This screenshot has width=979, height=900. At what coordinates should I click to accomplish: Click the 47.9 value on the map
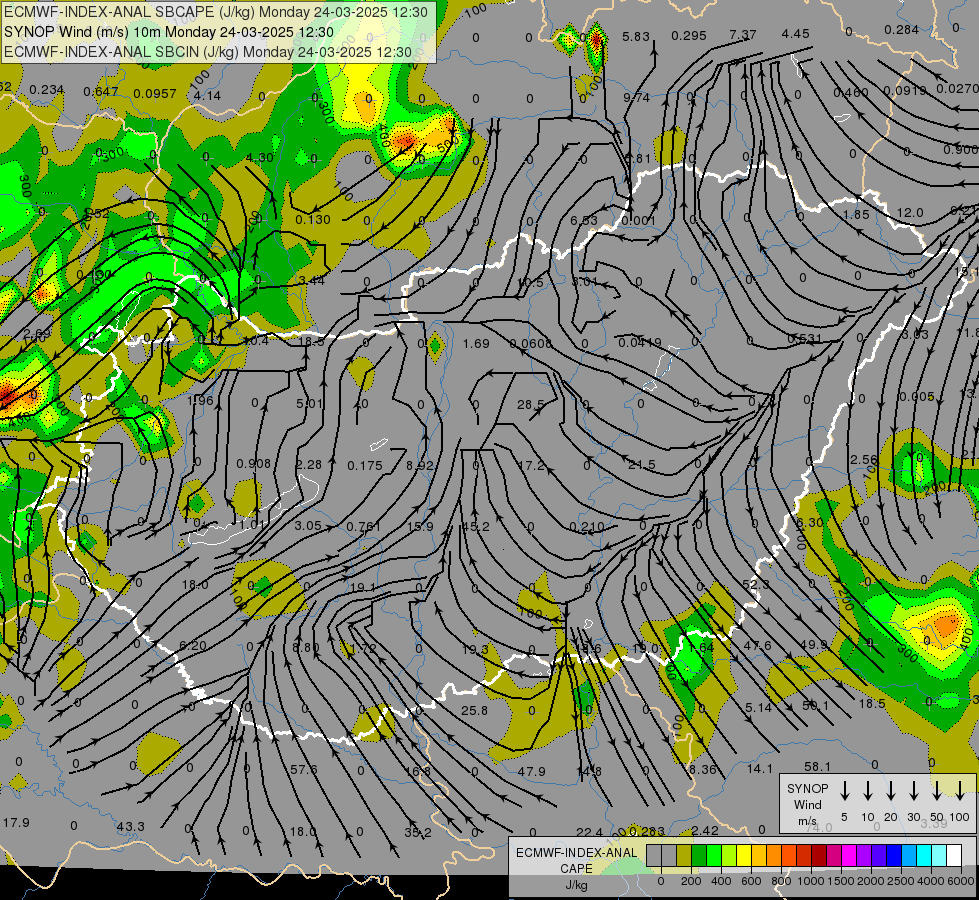pyautogui.click(x=532, y=771)
